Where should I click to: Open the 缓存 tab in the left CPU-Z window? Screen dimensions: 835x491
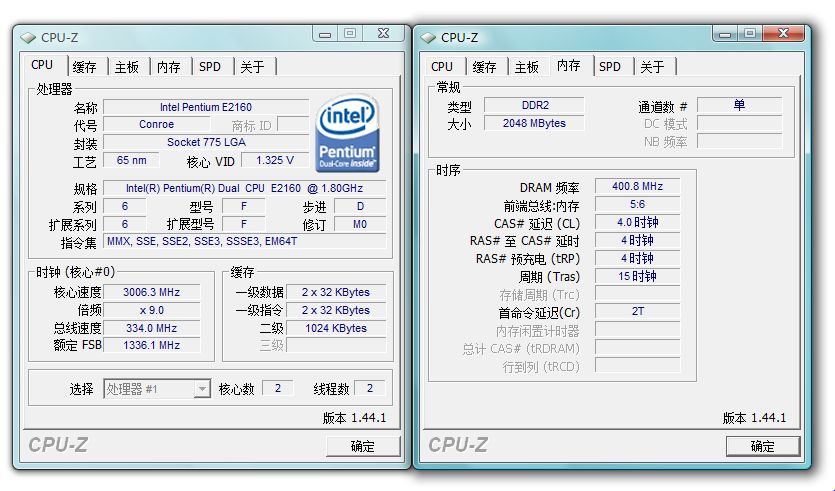[x=84, y=67]
